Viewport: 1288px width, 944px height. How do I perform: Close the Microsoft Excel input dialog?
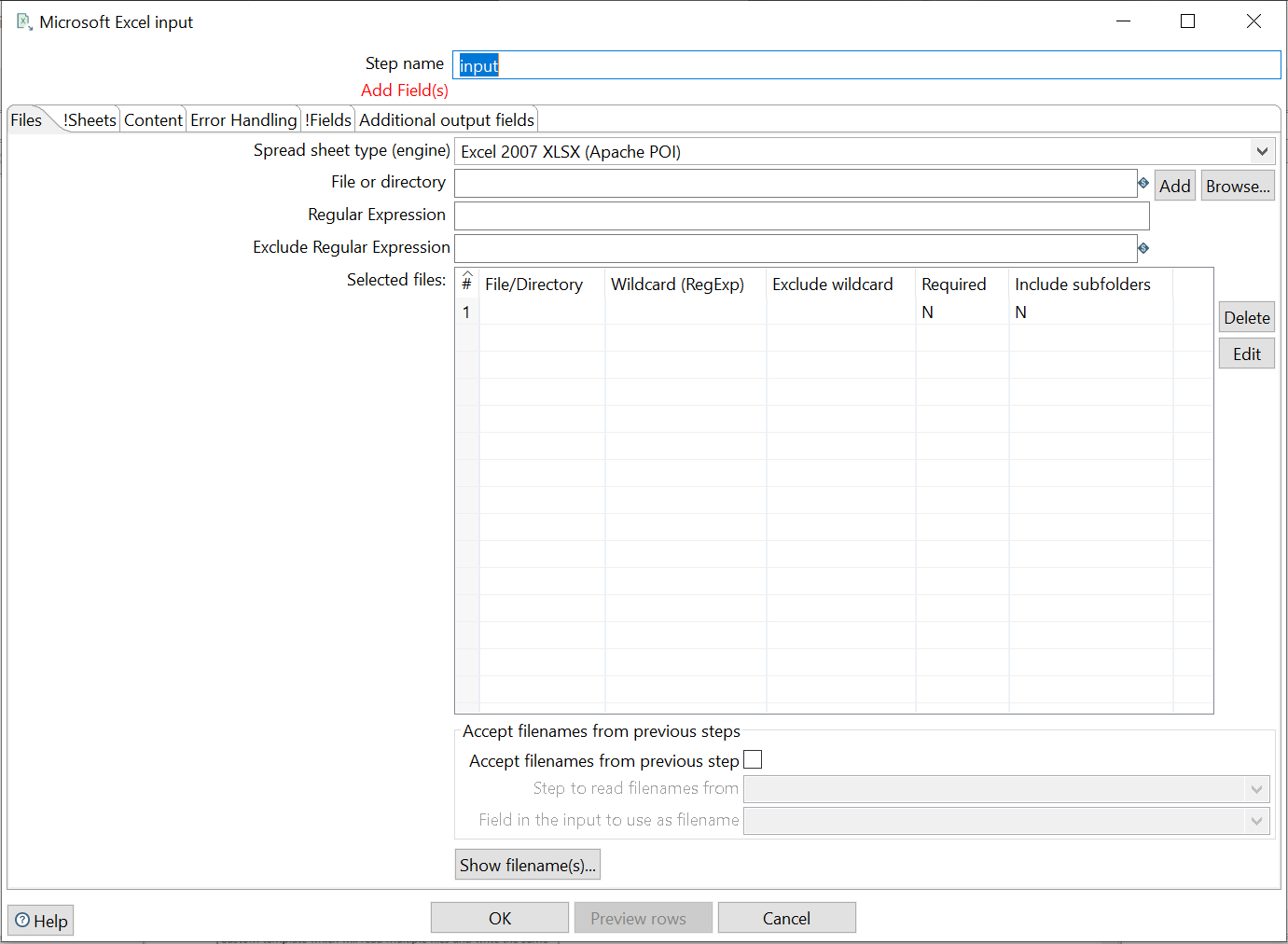point(1253,21)
